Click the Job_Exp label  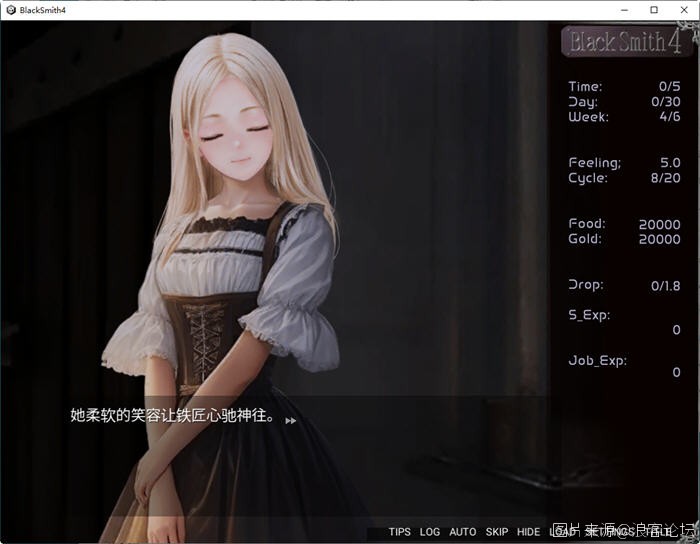pyautogui.click(x=597, y=360)
